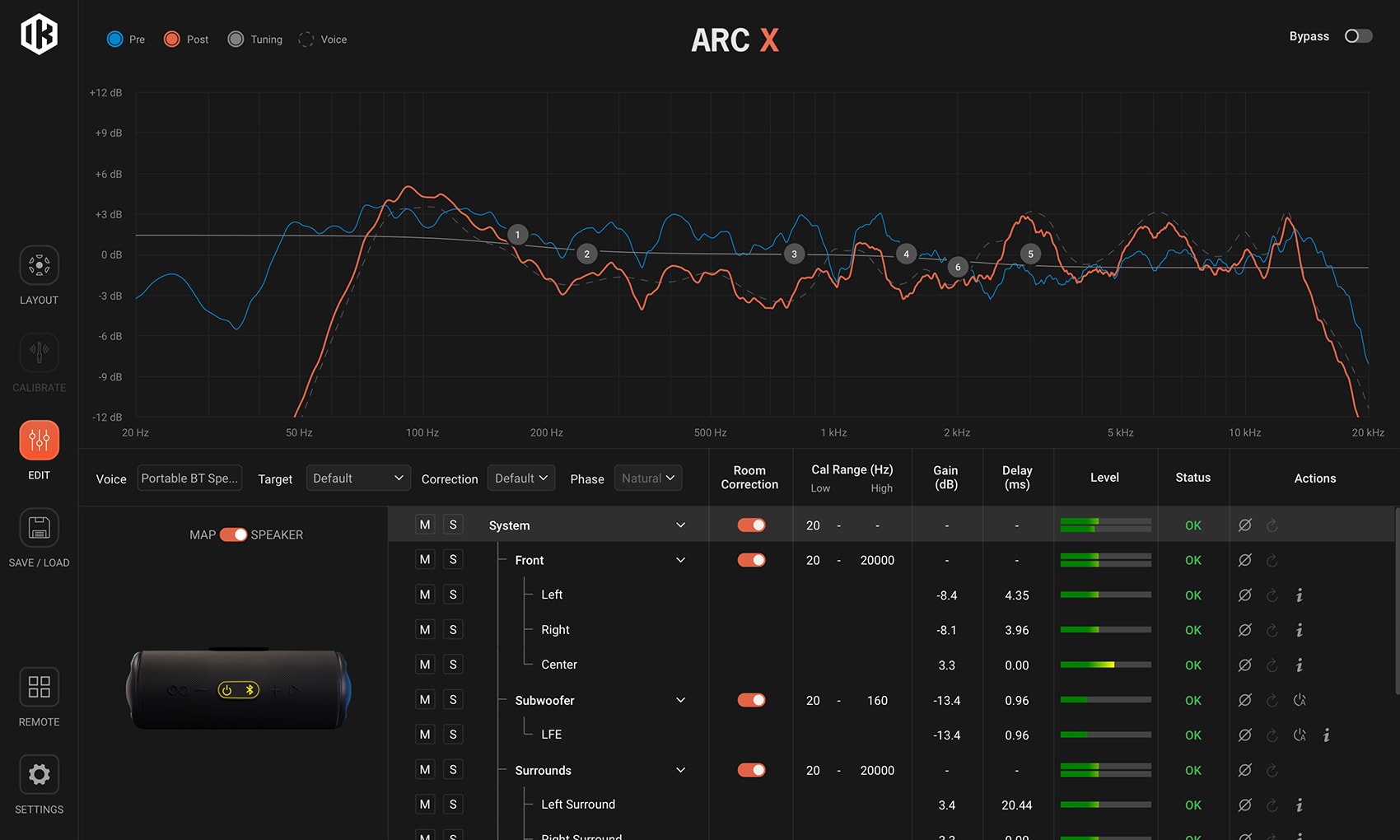
Task: Click the info icon for Center speaker
Action: coord(1300,665)
